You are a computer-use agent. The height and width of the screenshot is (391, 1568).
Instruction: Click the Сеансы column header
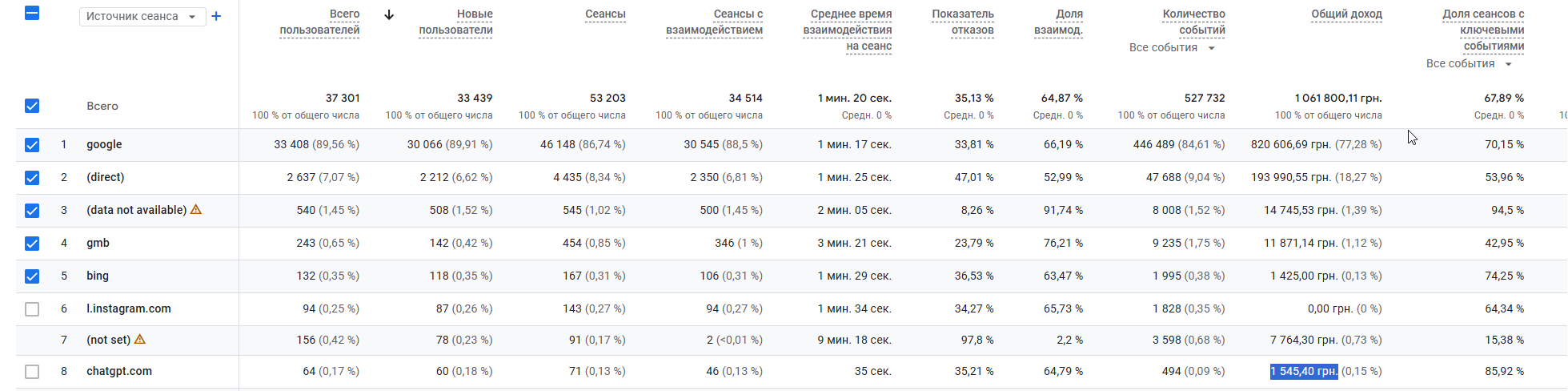[605, 14]
